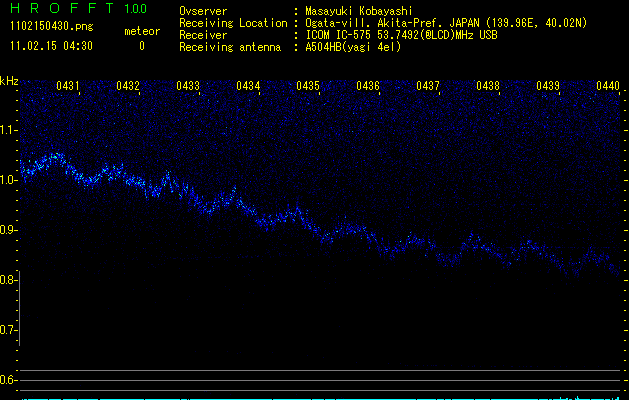Click the 0440 time marker
The image size is (629, 400).
608,86
